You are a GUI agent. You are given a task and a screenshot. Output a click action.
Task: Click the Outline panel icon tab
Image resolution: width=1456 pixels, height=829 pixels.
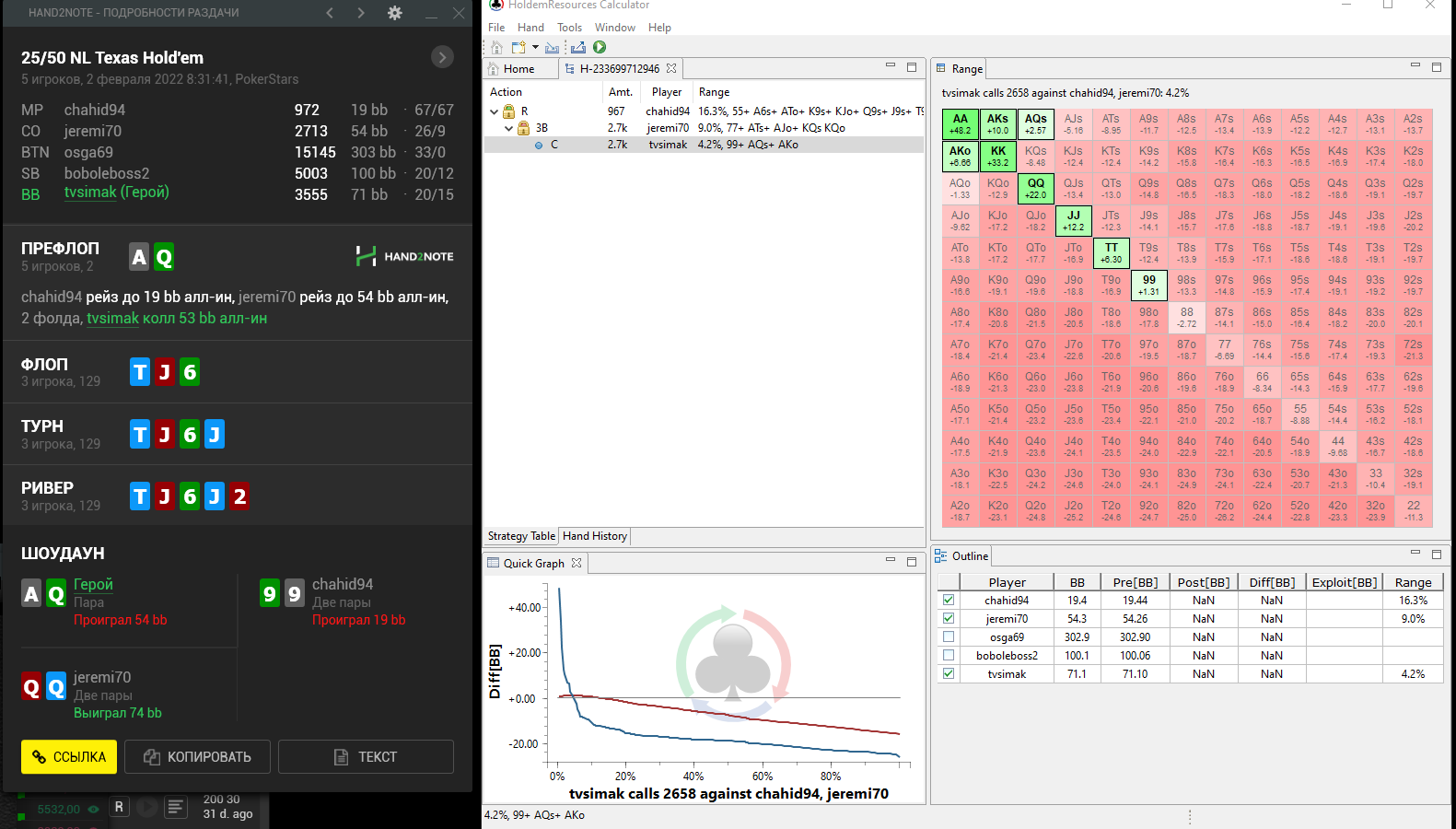(961, 555)
